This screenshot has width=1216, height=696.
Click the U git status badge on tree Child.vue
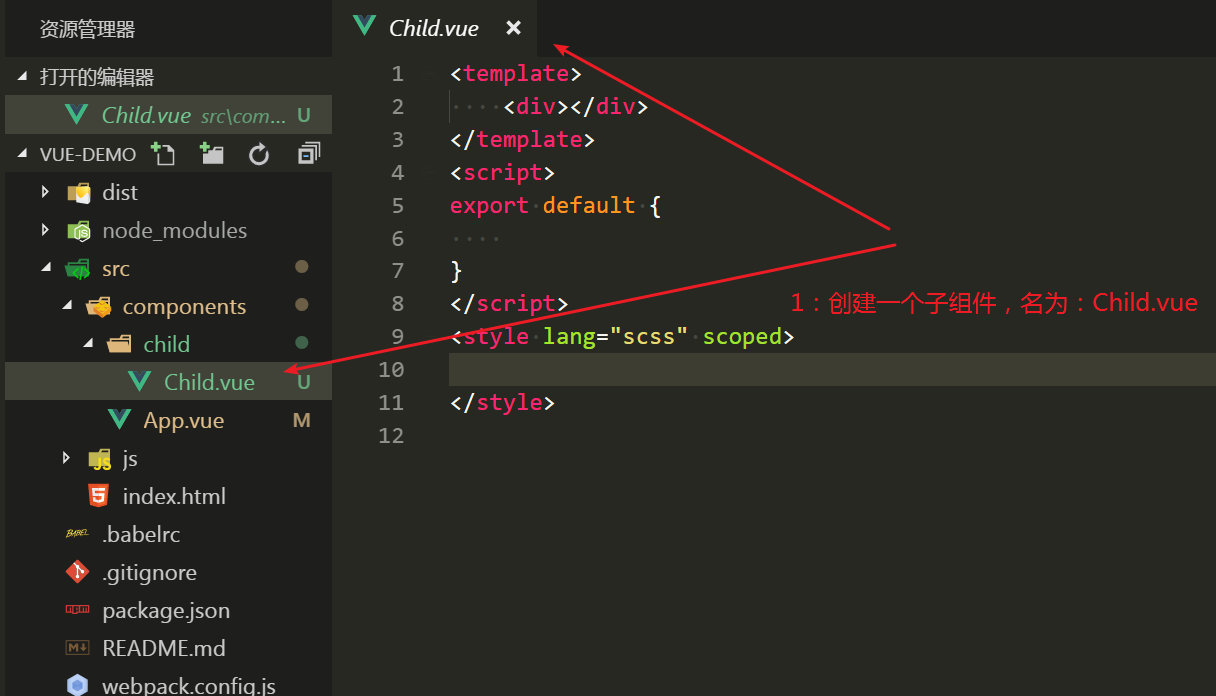tap(303, 382)
